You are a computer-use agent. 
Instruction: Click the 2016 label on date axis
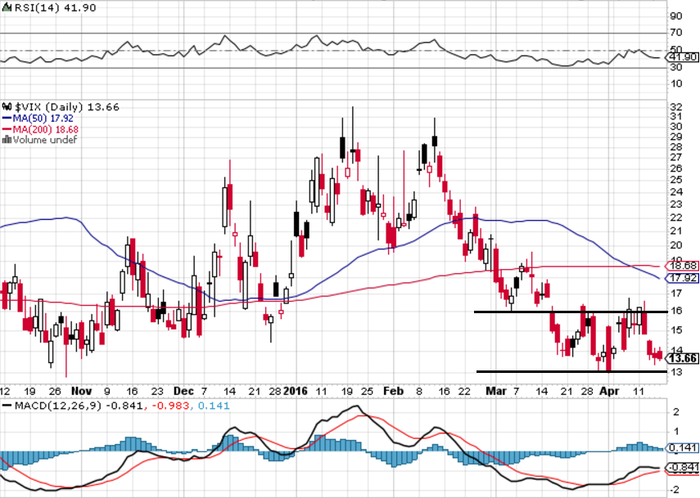[x=296, y=391]
